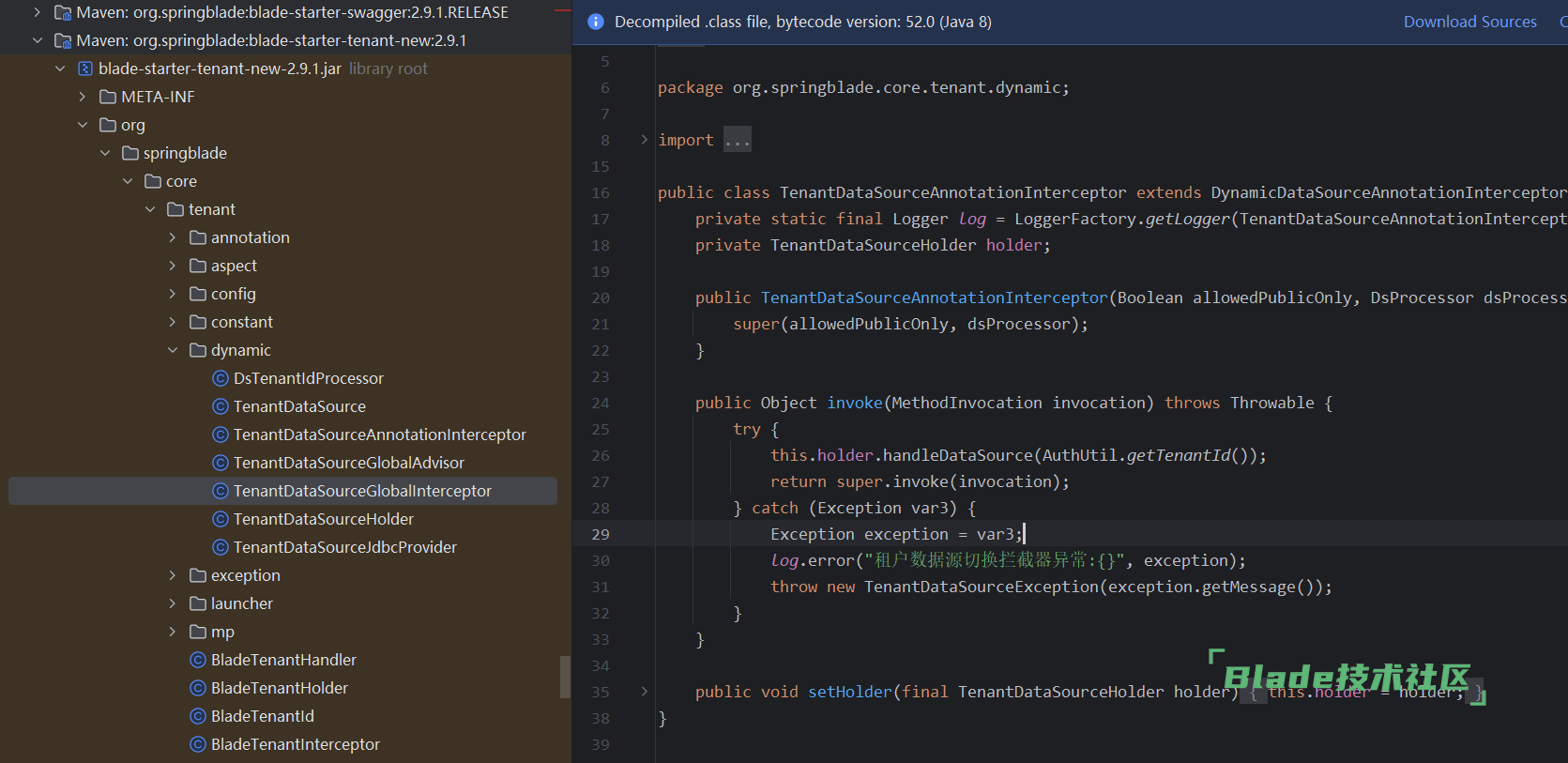Expand the exception package

pos(173,575)
